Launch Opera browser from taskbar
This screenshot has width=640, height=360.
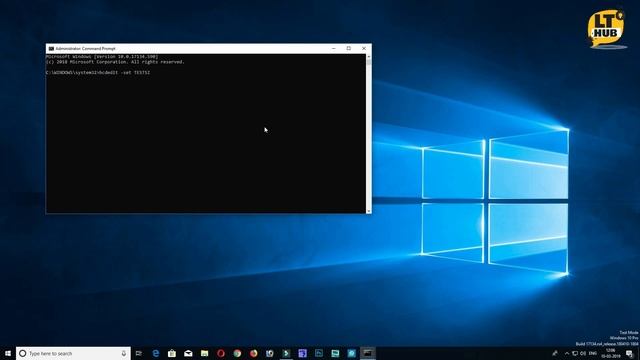click(221, 353)
